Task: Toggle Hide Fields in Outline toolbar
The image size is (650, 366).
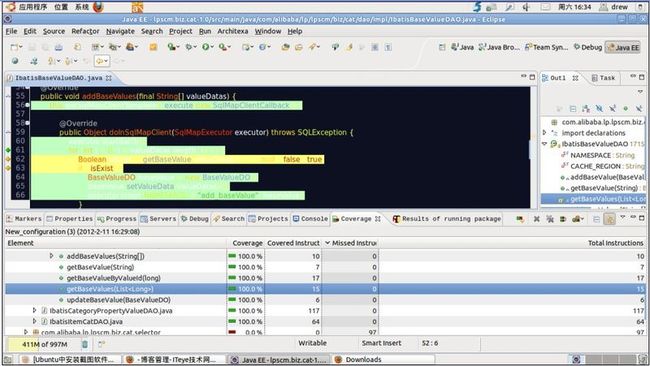Action: click(x=599, y=109)
